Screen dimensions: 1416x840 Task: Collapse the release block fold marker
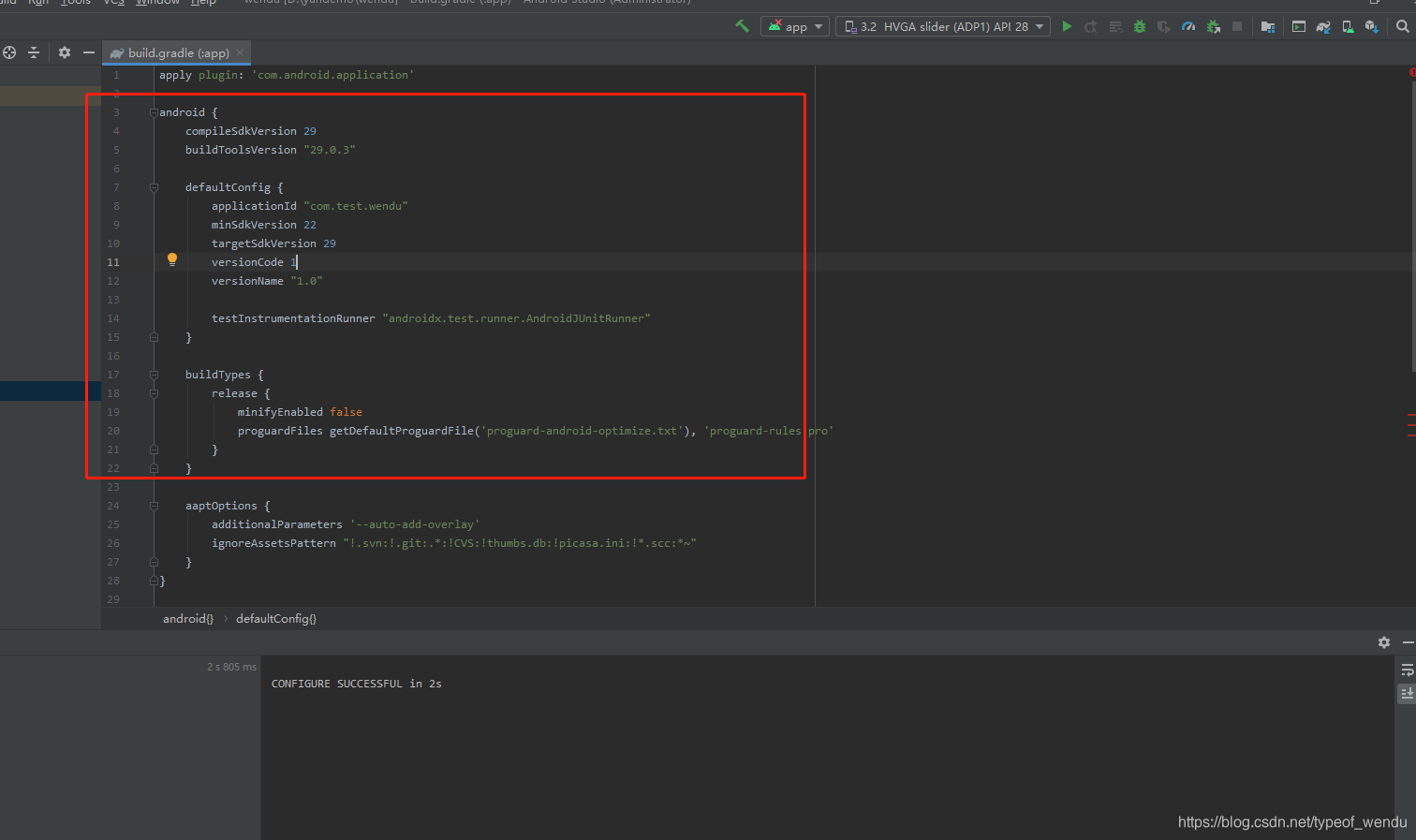(x=154, y=393)
